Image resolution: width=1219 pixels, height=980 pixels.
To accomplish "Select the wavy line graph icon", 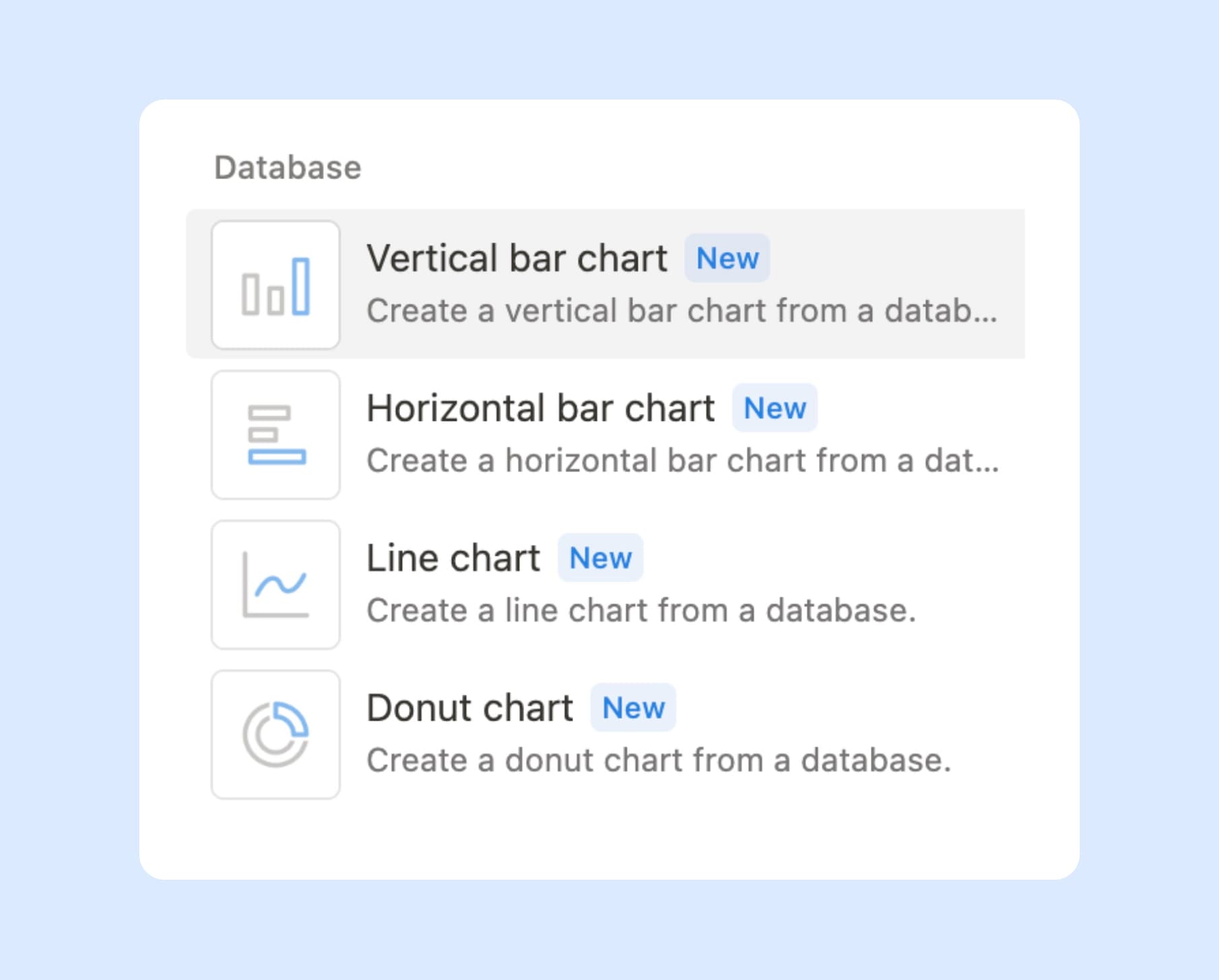I will [275, 585].
